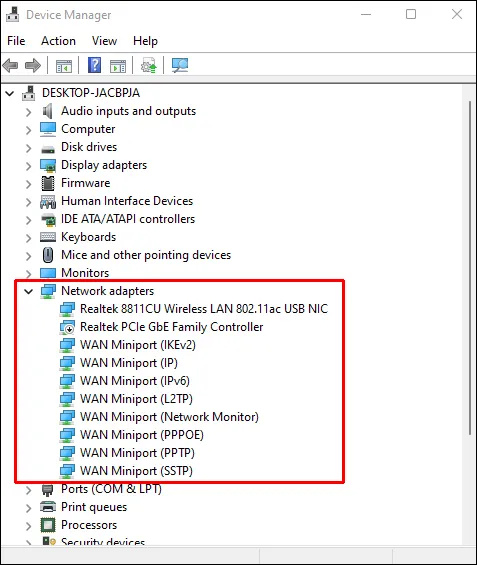Click Show/Hide Console Tree toolbar icon
Screen dimensions: 477x565
(x=64, y=66)
